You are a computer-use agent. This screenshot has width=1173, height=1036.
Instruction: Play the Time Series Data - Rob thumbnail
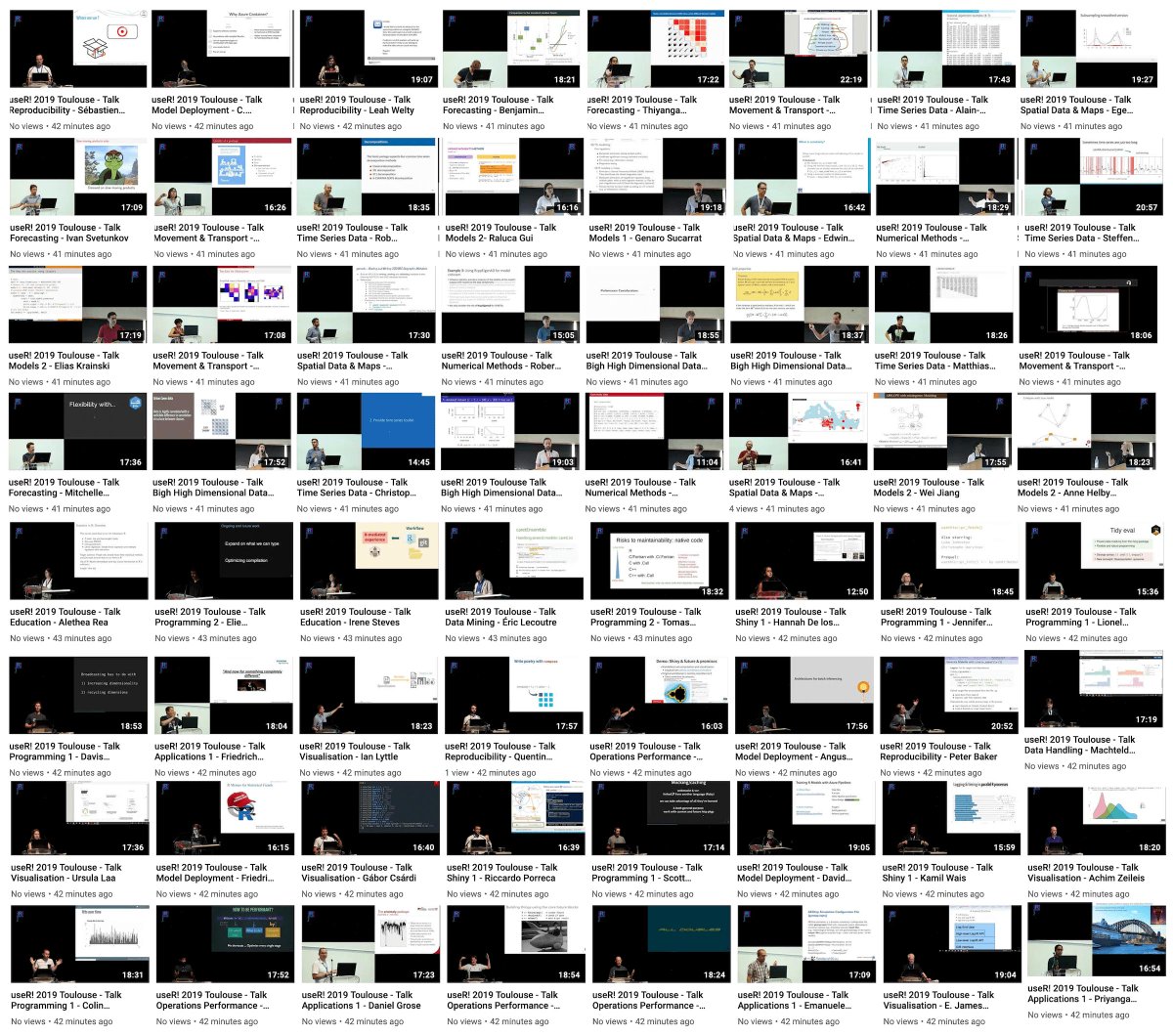(366, 177)
